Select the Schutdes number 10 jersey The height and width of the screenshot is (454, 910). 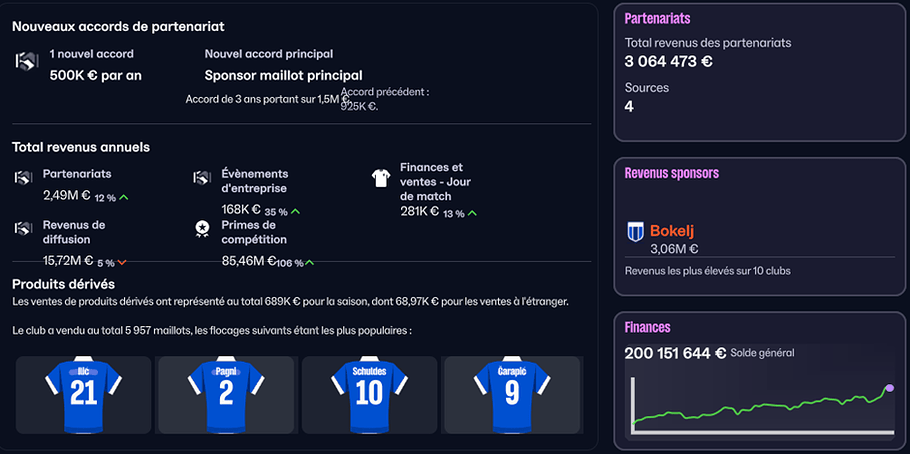pos(369,395)
